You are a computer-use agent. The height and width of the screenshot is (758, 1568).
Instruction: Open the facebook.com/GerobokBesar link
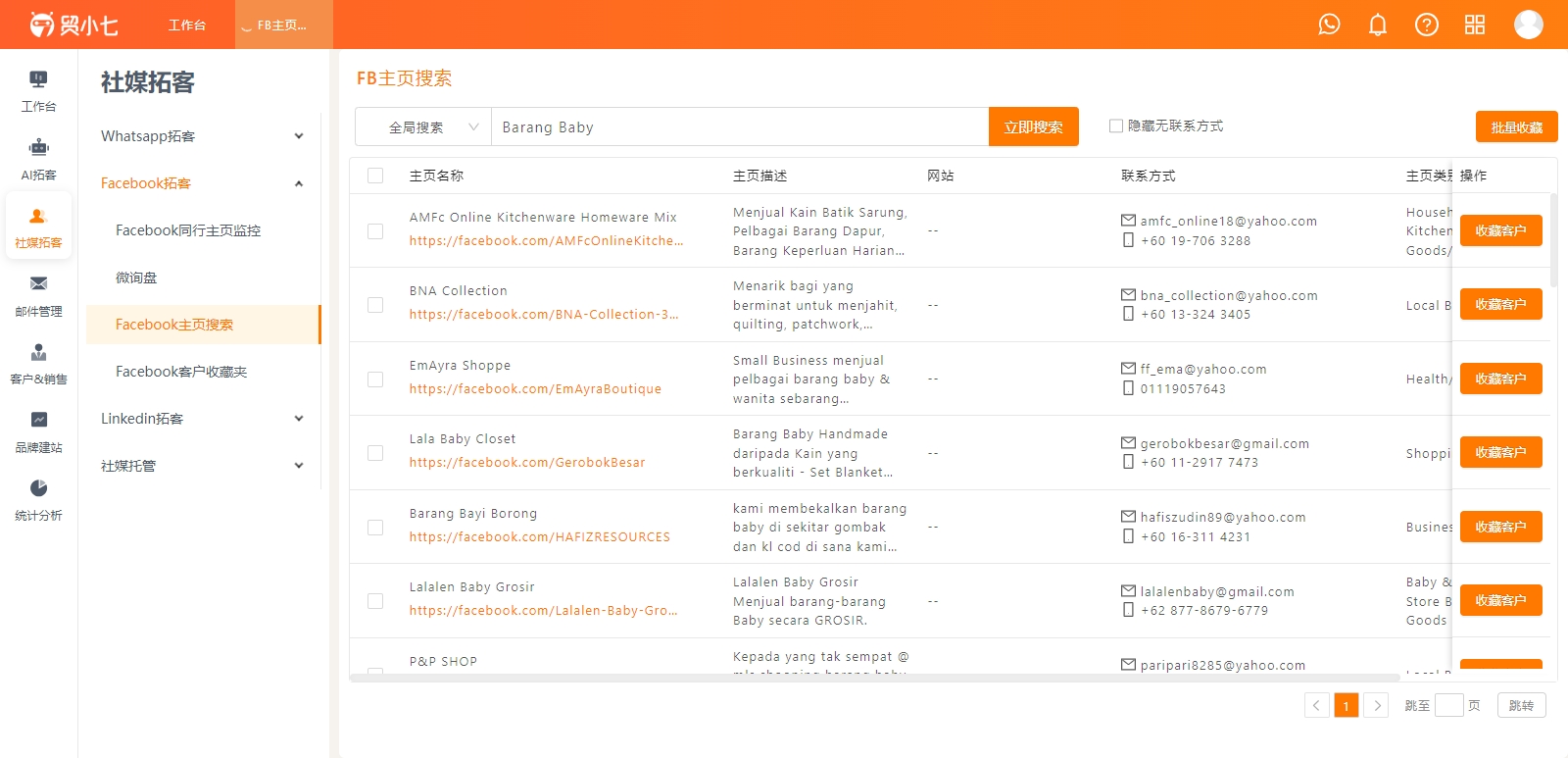pyautogui.click(x=527, y=462)
